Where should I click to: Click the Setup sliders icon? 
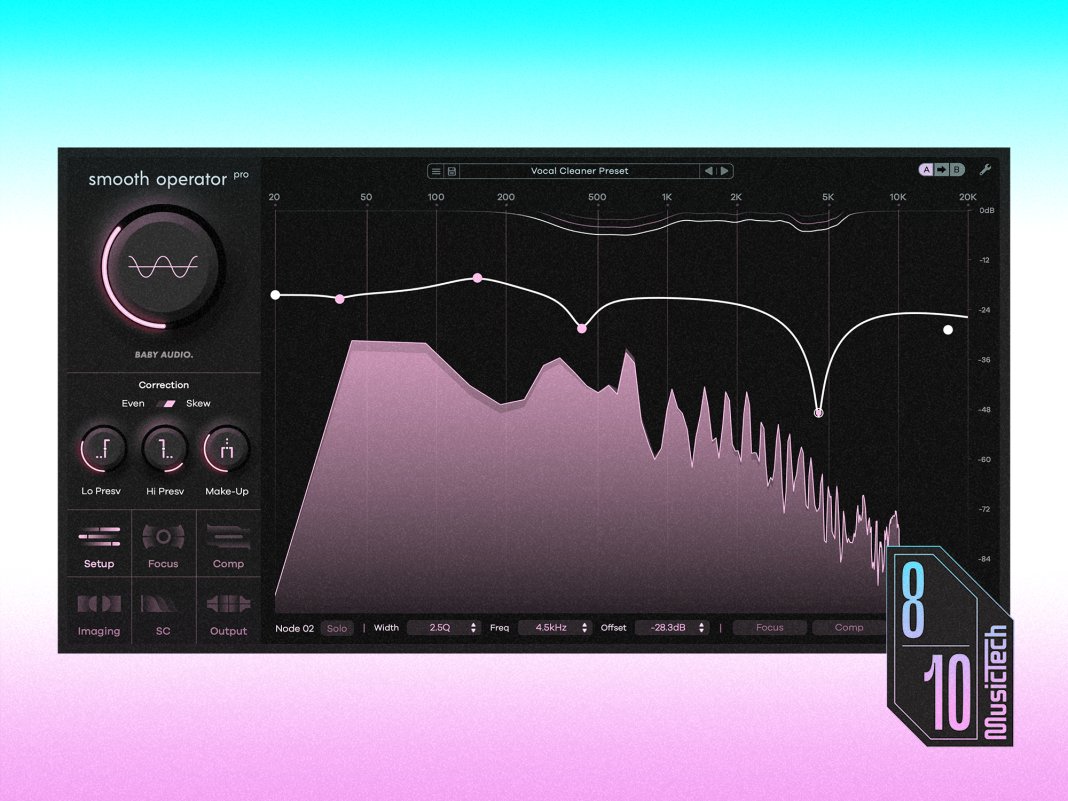coord(99,536)
